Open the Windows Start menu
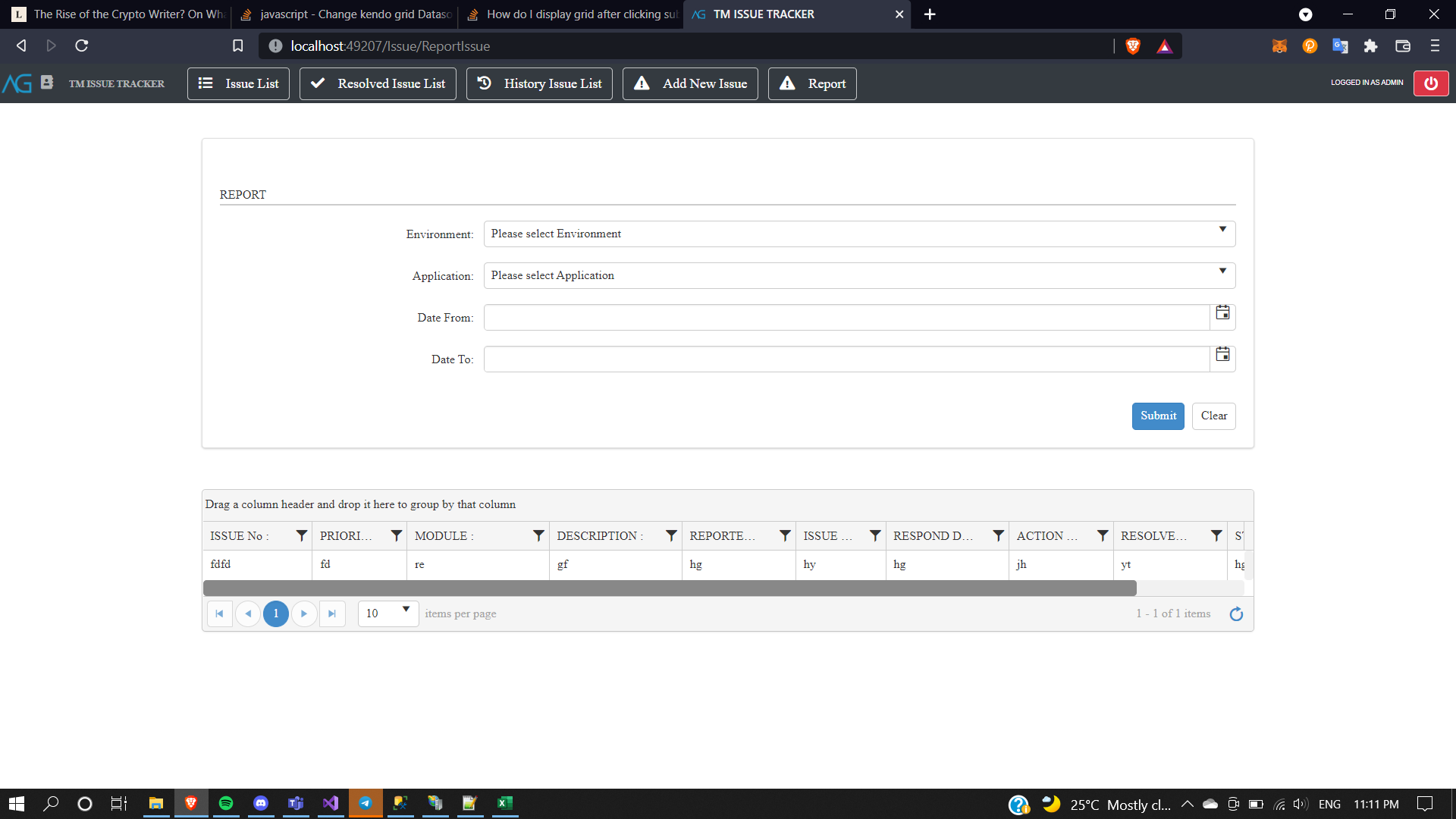Image resolution: width=1456 pixels, height=819 pixels. point(17,804)
